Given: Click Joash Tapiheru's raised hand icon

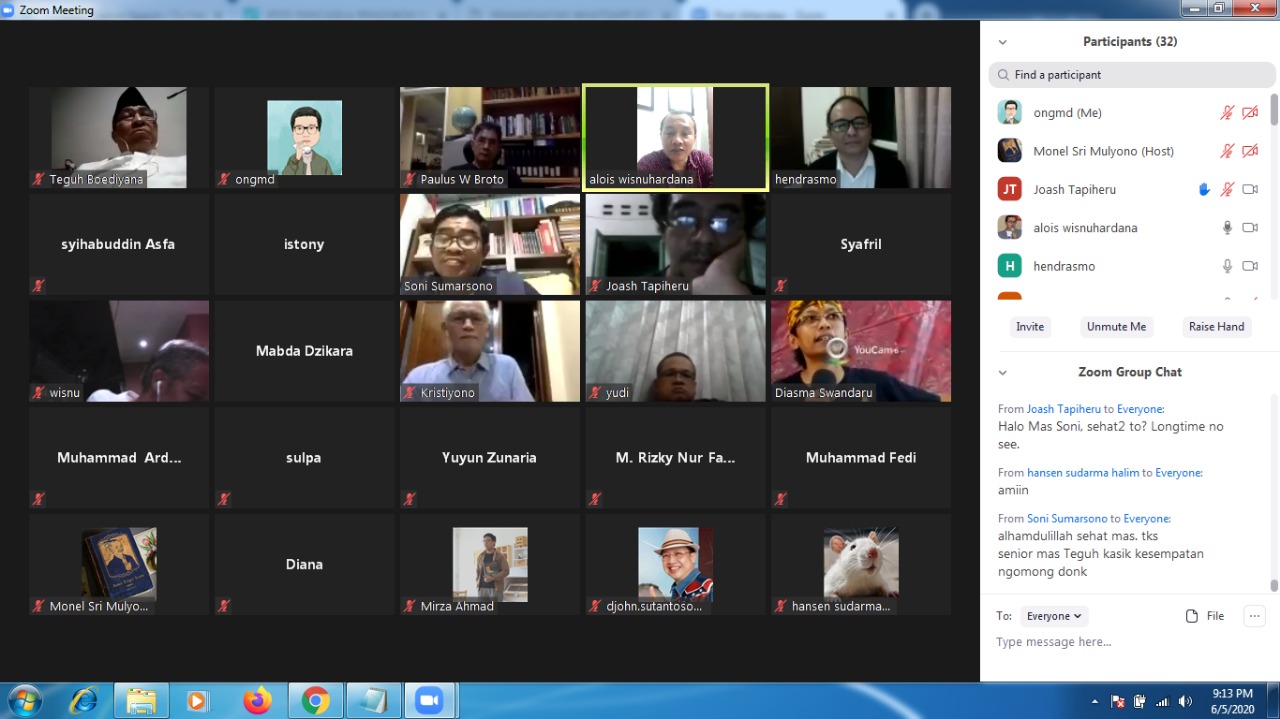Looking at the screenshot, I should tap(1205, 190).
